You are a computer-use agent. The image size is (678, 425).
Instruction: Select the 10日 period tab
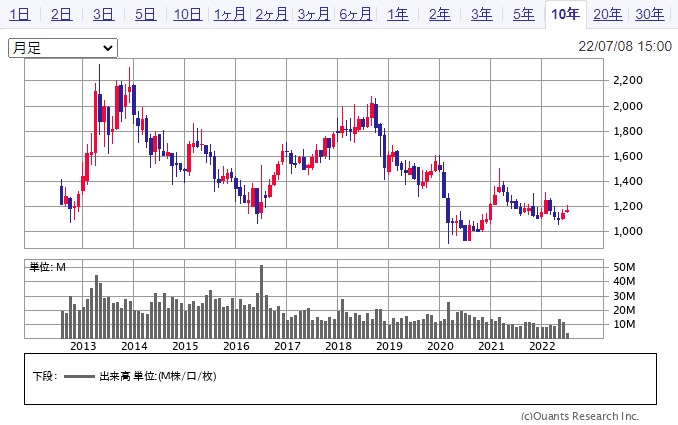pos(187,14)
